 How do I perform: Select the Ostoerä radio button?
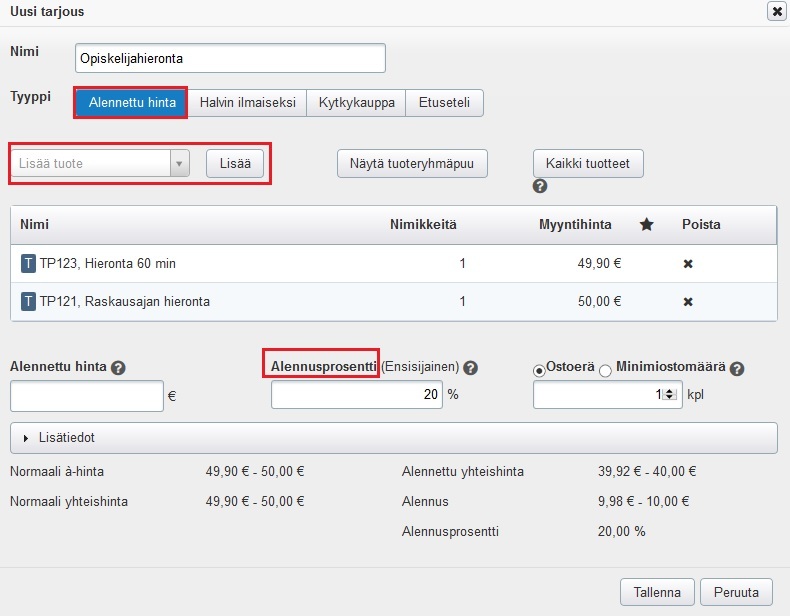[540, 369]
